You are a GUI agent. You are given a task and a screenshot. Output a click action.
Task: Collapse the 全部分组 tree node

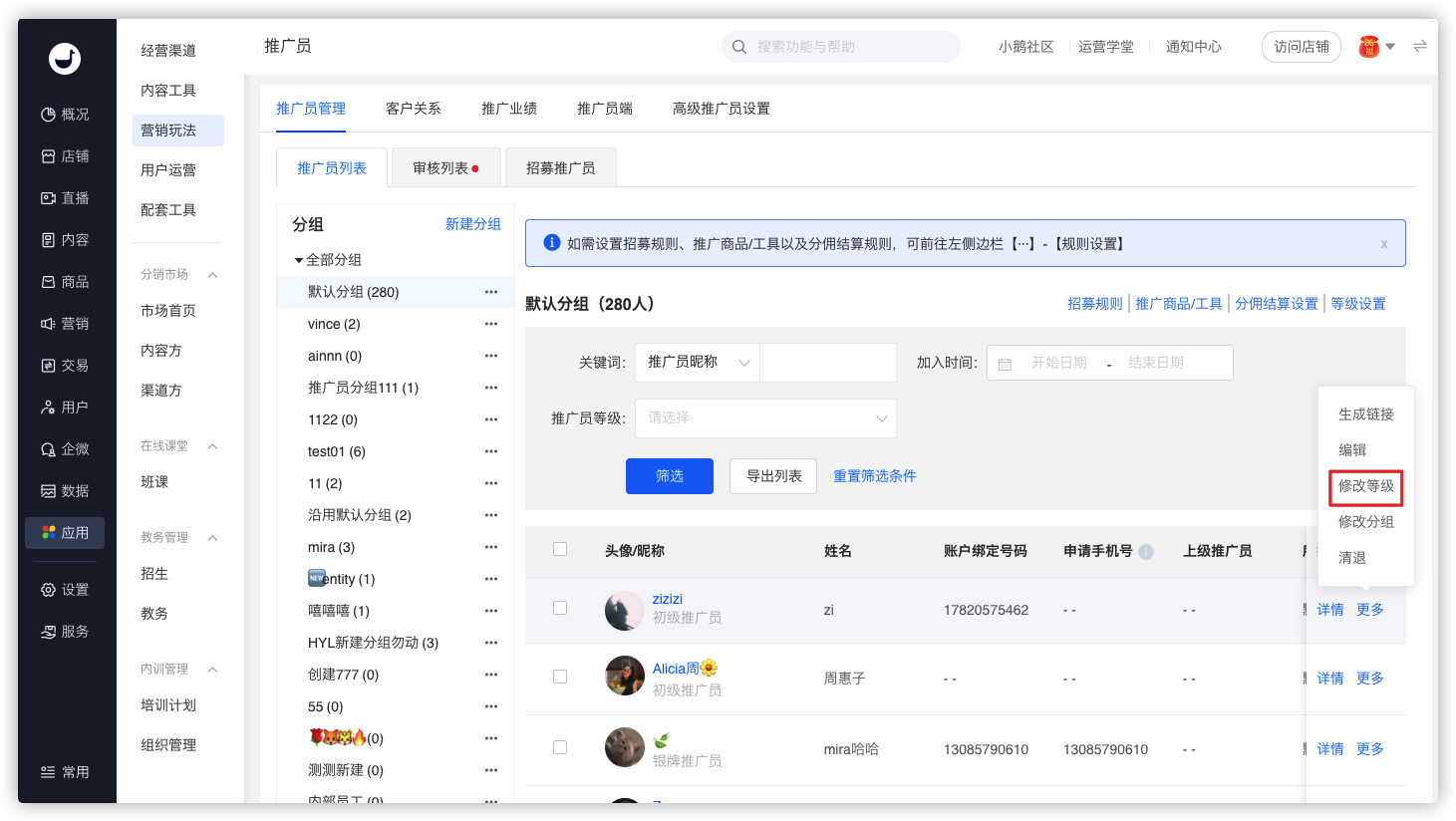pyautogui.click(x=298, y=260)
